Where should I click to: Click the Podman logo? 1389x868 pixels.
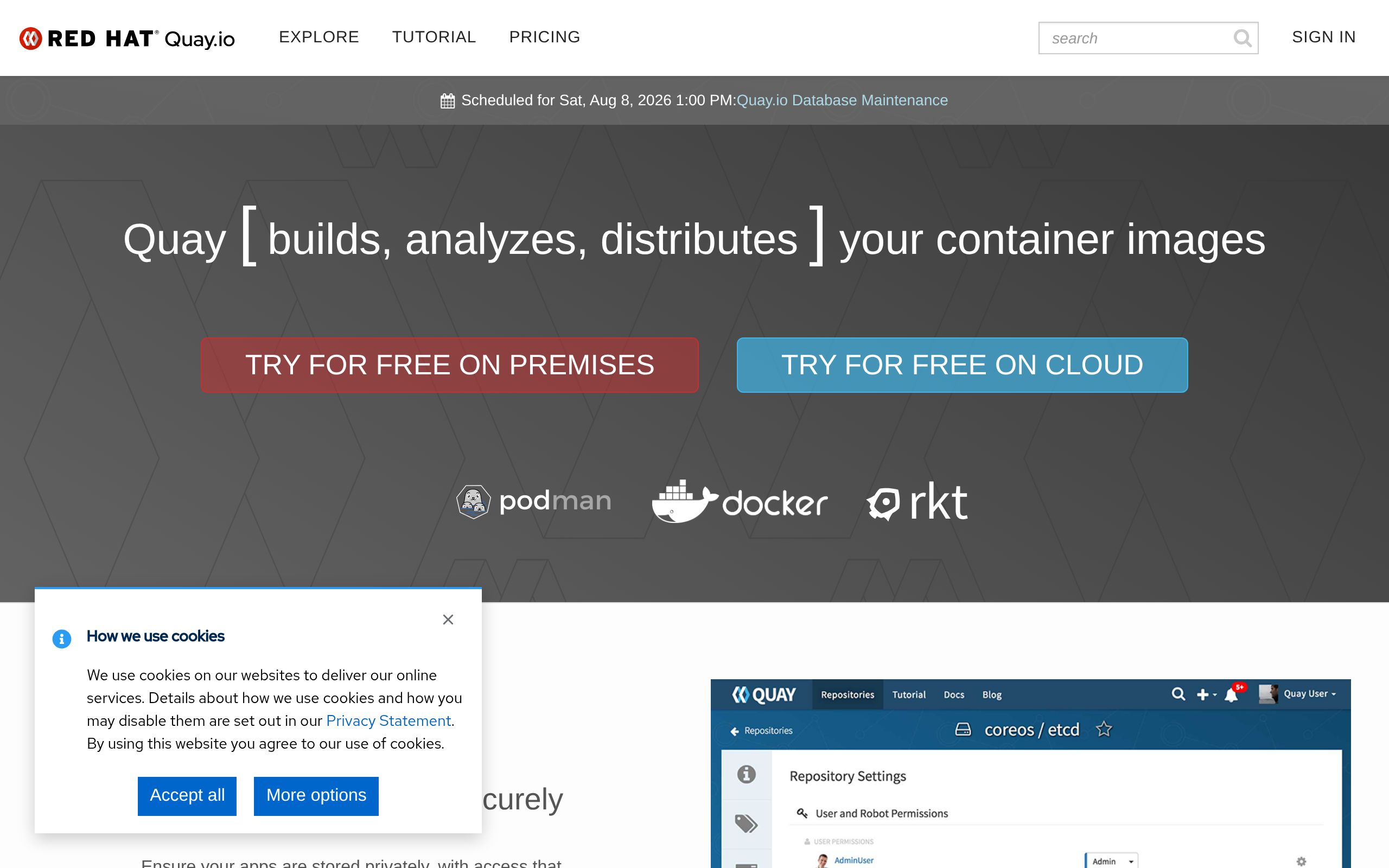point(533,501)
